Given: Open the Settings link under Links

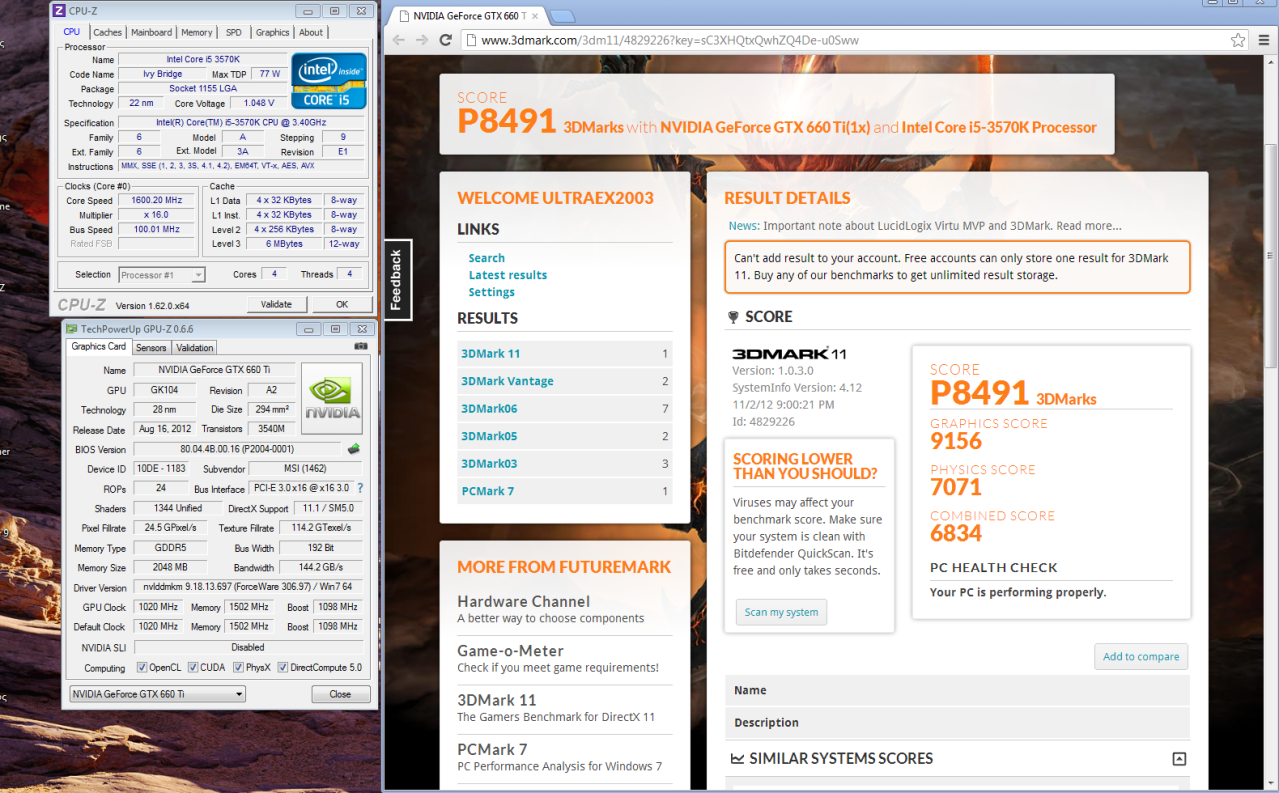Looking at the screenshot, I should coord(492,292).
